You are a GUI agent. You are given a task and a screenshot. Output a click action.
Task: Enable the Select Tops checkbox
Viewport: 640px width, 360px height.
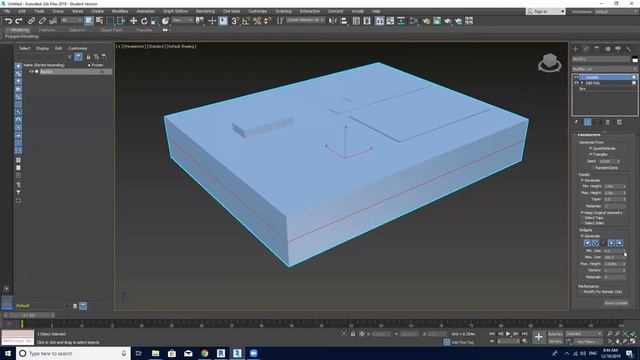(582, 218)
